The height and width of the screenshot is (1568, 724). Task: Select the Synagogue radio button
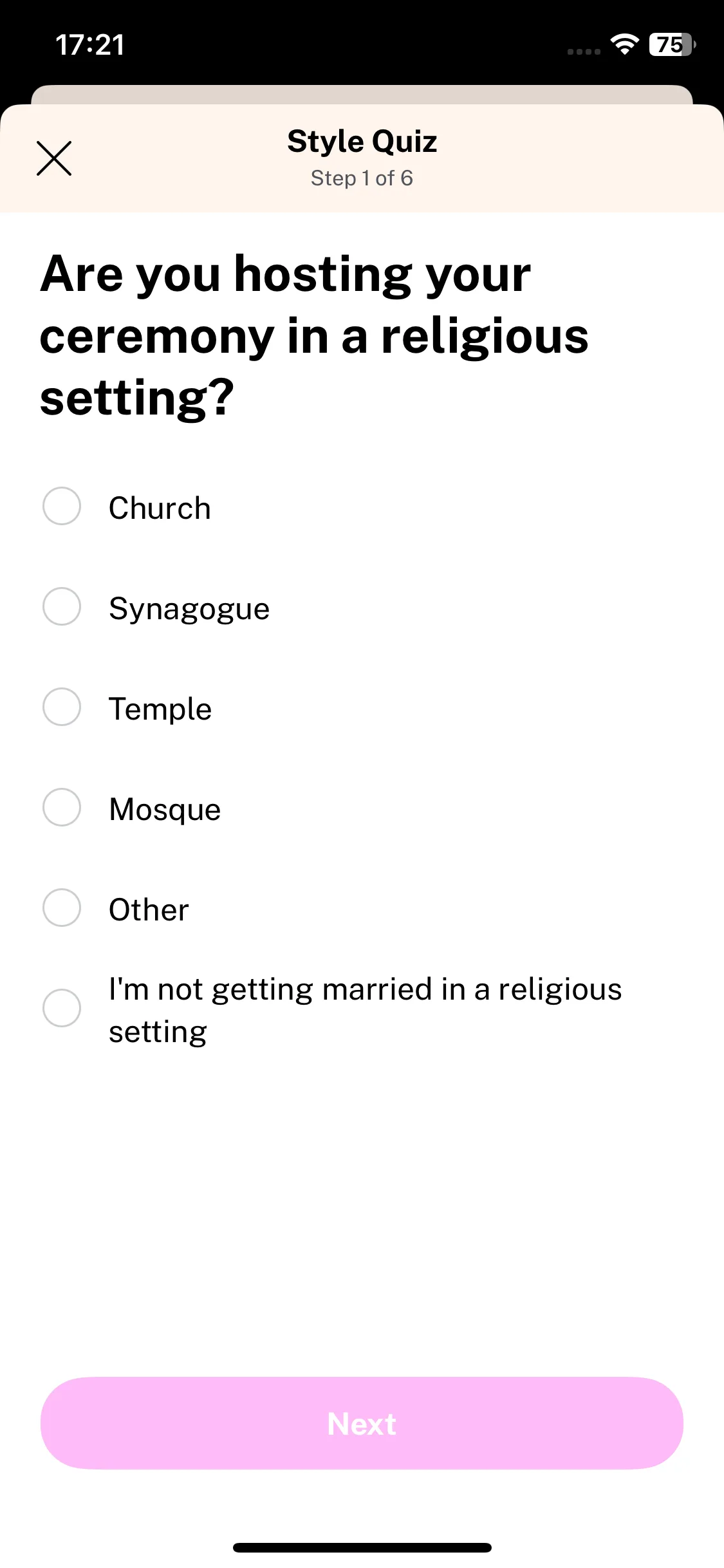62,606
